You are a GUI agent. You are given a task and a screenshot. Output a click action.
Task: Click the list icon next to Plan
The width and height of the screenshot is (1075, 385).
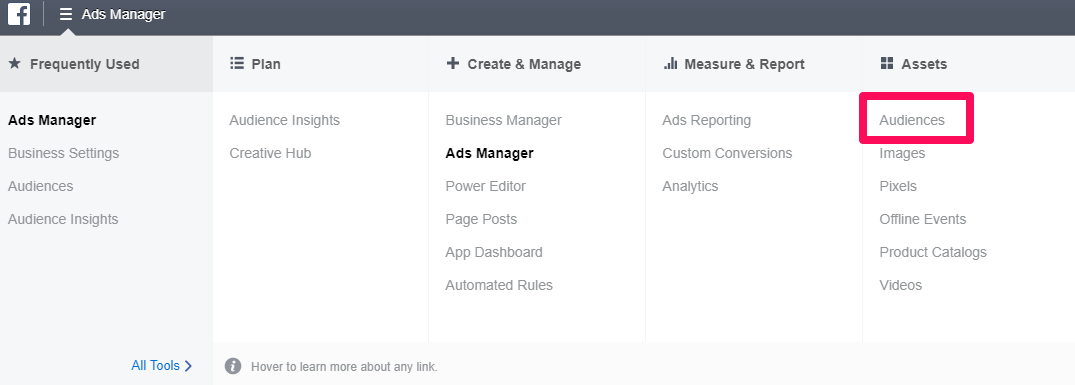pos(237,64)
